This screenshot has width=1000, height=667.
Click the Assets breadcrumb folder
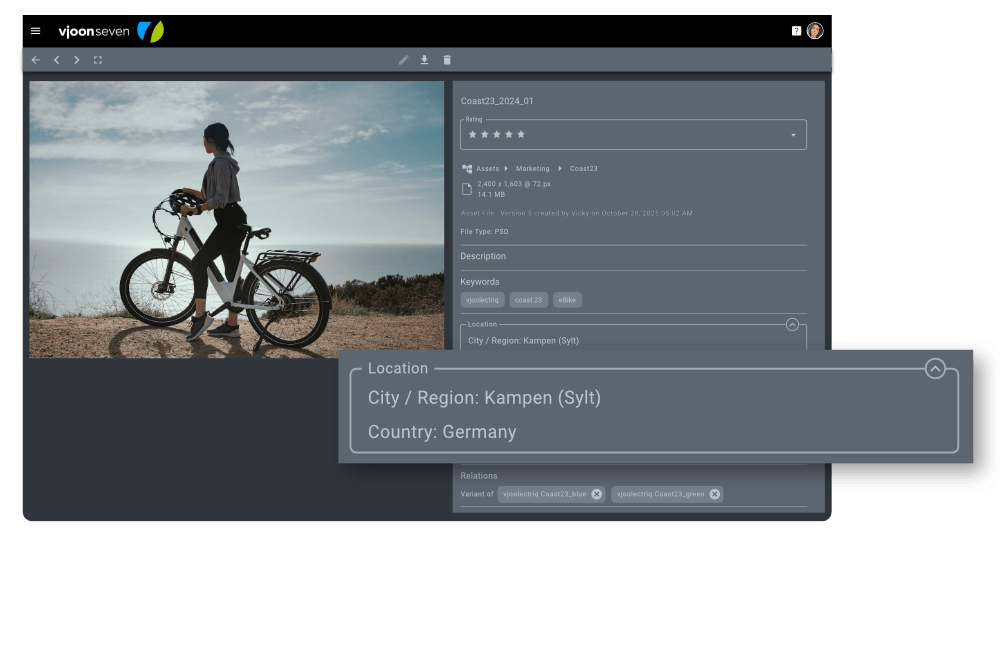click(487, 169)
